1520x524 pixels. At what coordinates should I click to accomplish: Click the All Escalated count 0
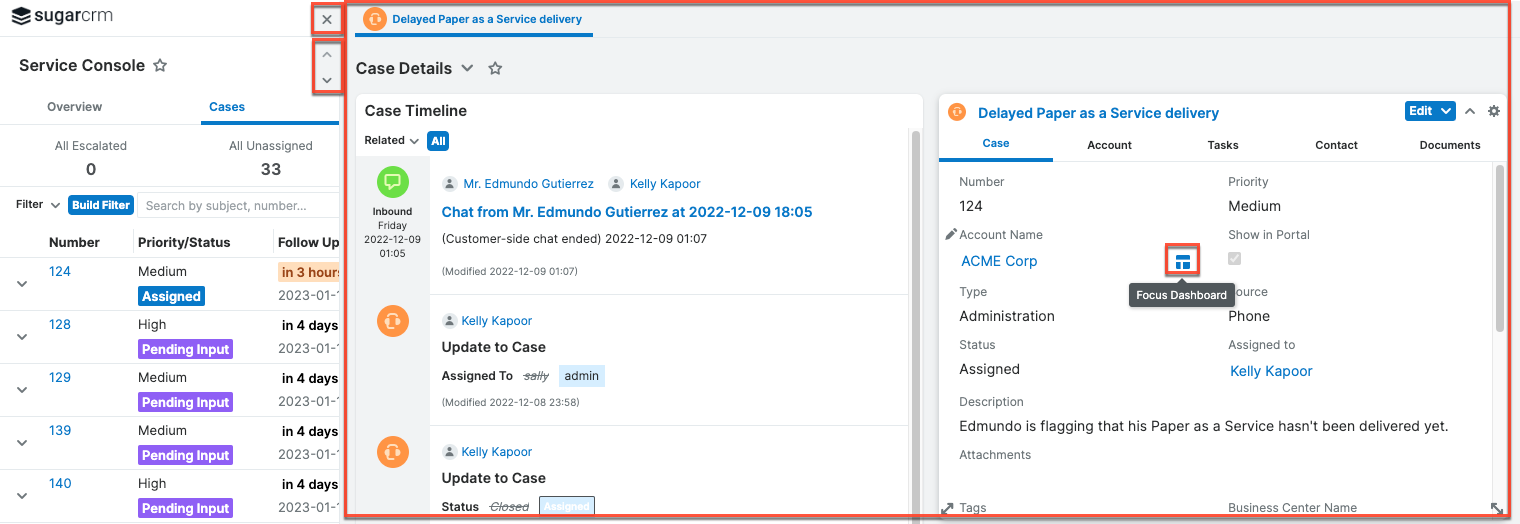[91, 169]
